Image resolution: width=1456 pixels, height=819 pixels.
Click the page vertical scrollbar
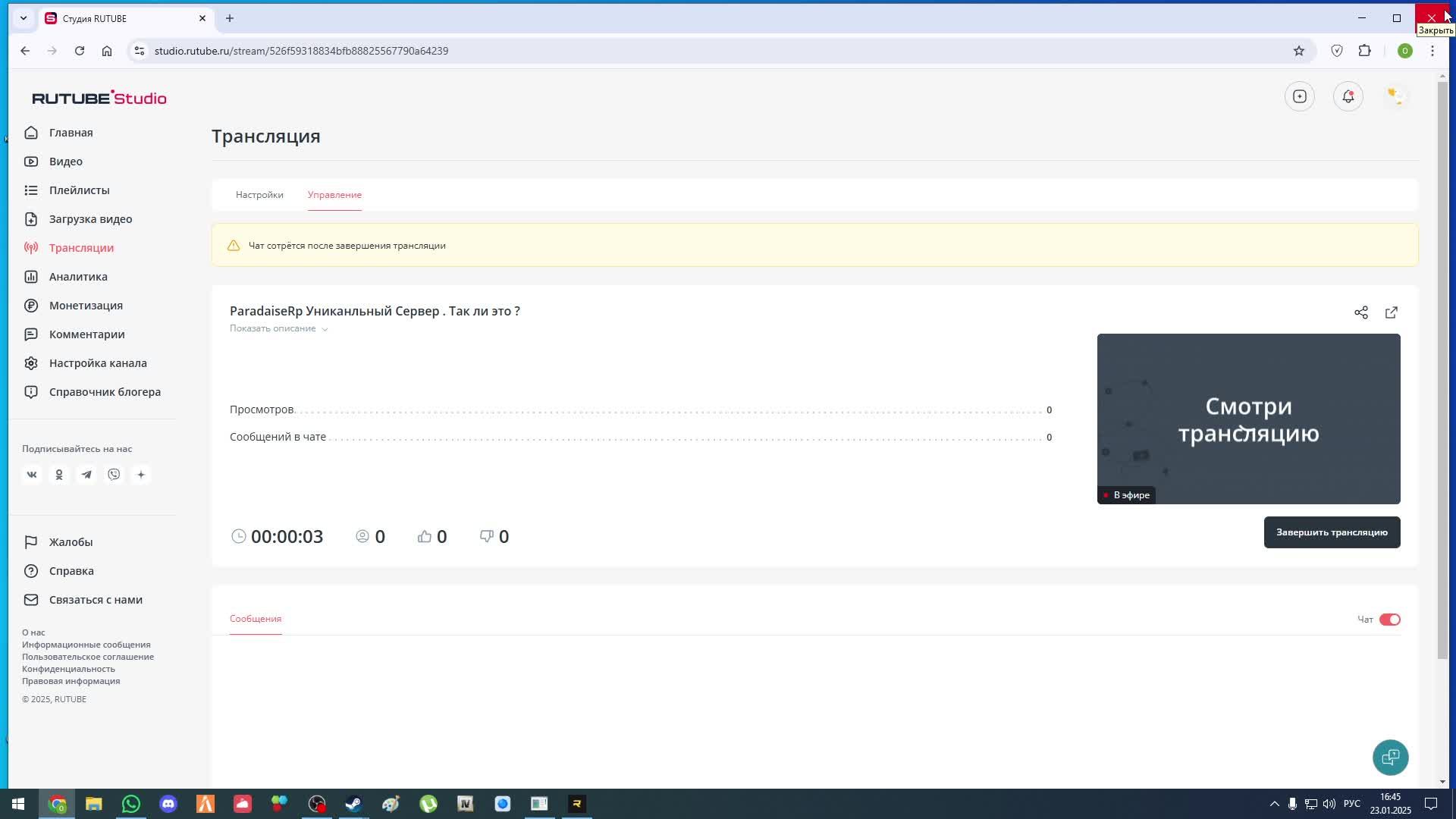coord(1442,370)
